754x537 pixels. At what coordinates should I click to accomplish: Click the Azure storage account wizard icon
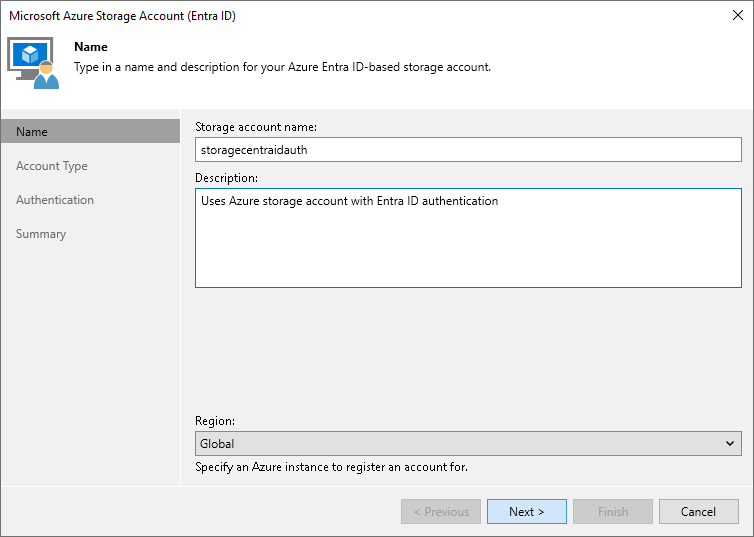click(33, 62)
